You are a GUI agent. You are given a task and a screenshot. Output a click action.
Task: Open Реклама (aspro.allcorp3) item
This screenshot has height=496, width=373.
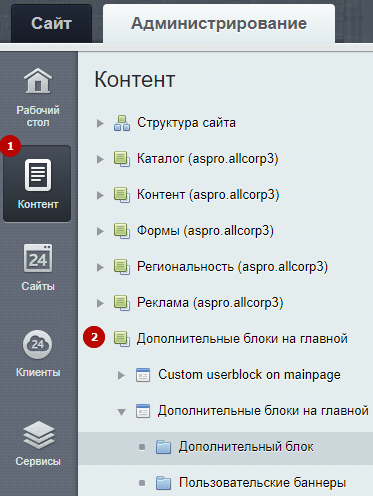(210, 303)
